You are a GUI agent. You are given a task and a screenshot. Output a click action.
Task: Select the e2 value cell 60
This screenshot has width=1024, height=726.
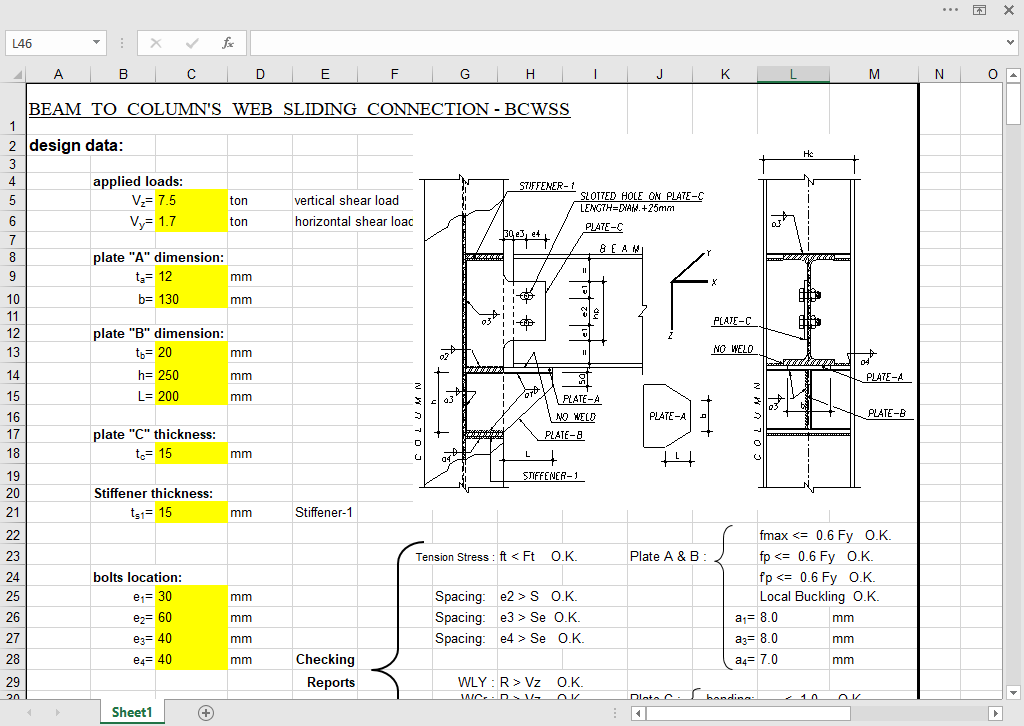click(x=191, y=618)
